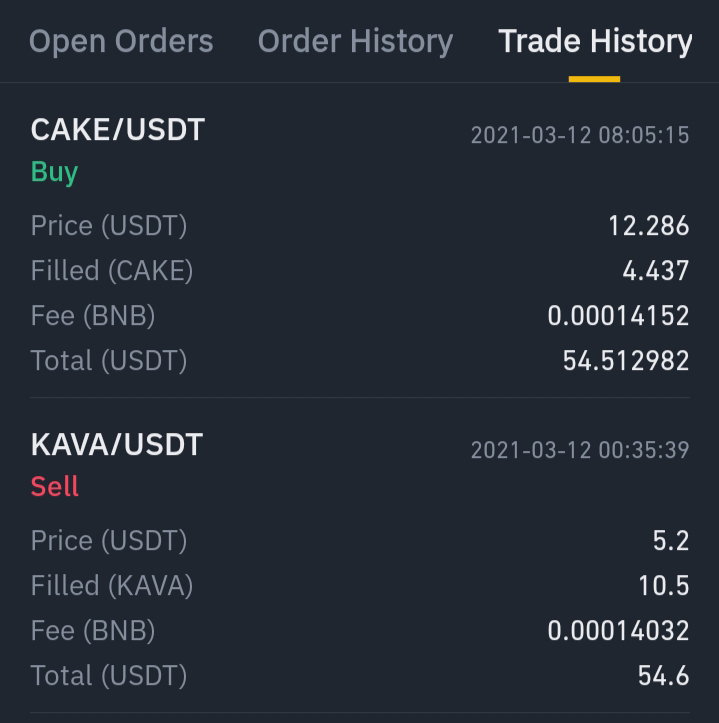
Task: Switch to the Open Orders tab
Action: [121, 41]
